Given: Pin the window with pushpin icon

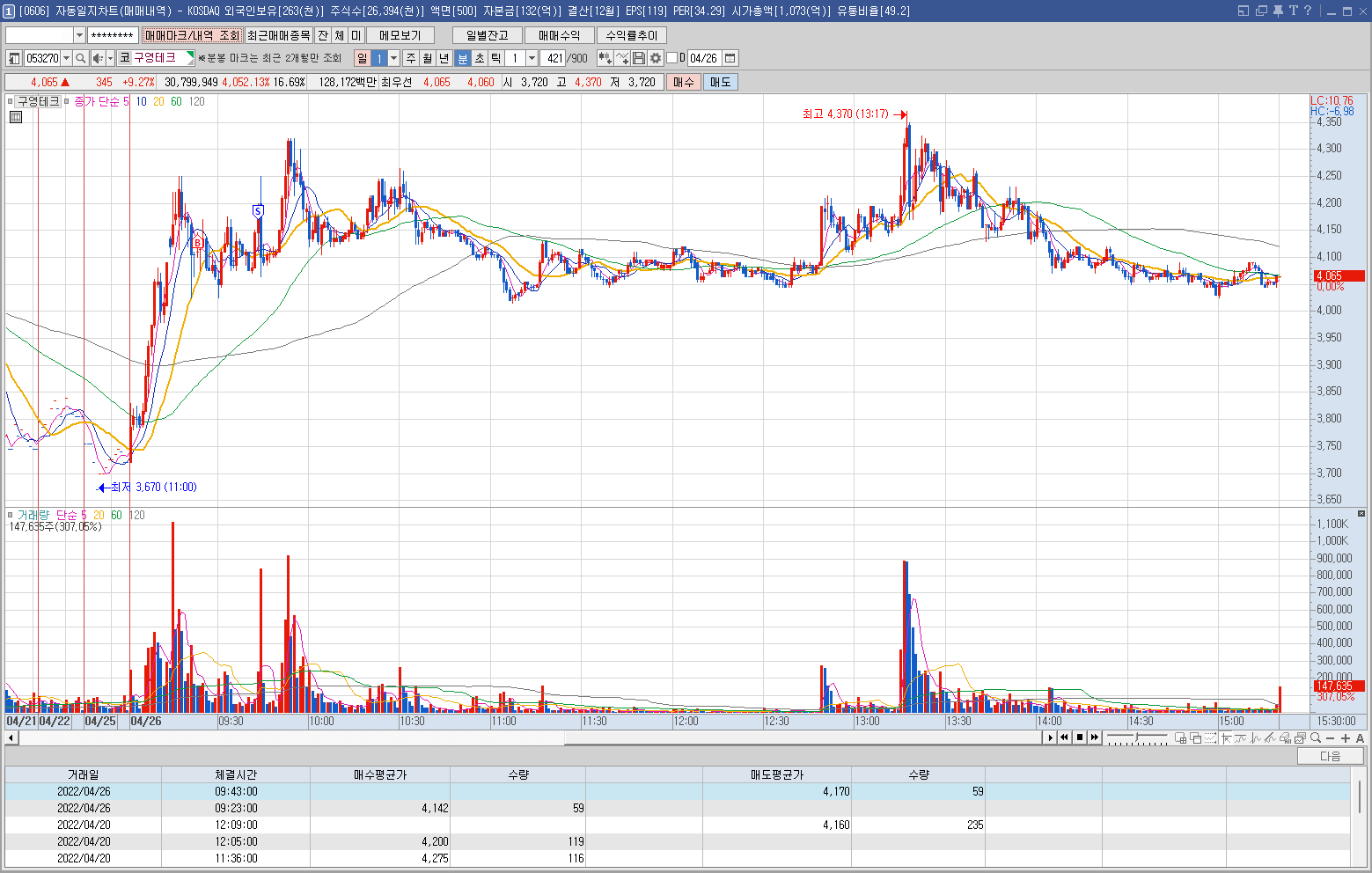Looking at the screenshot, I should pyautogui.click(x=1278, y=11).
